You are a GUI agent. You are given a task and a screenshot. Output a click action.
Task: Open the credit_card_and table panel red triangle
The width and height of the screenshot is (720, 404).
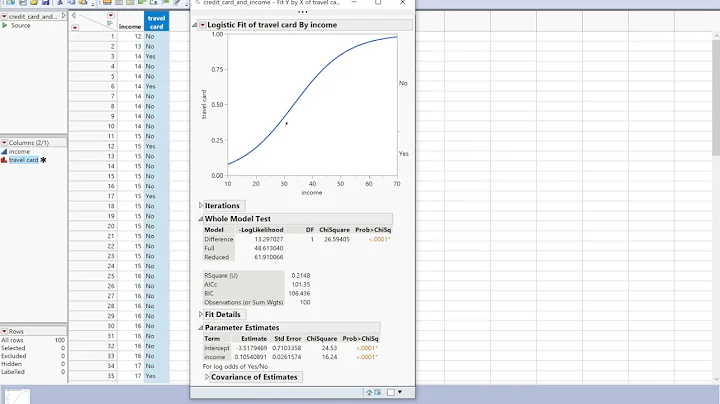coord(4,16)
